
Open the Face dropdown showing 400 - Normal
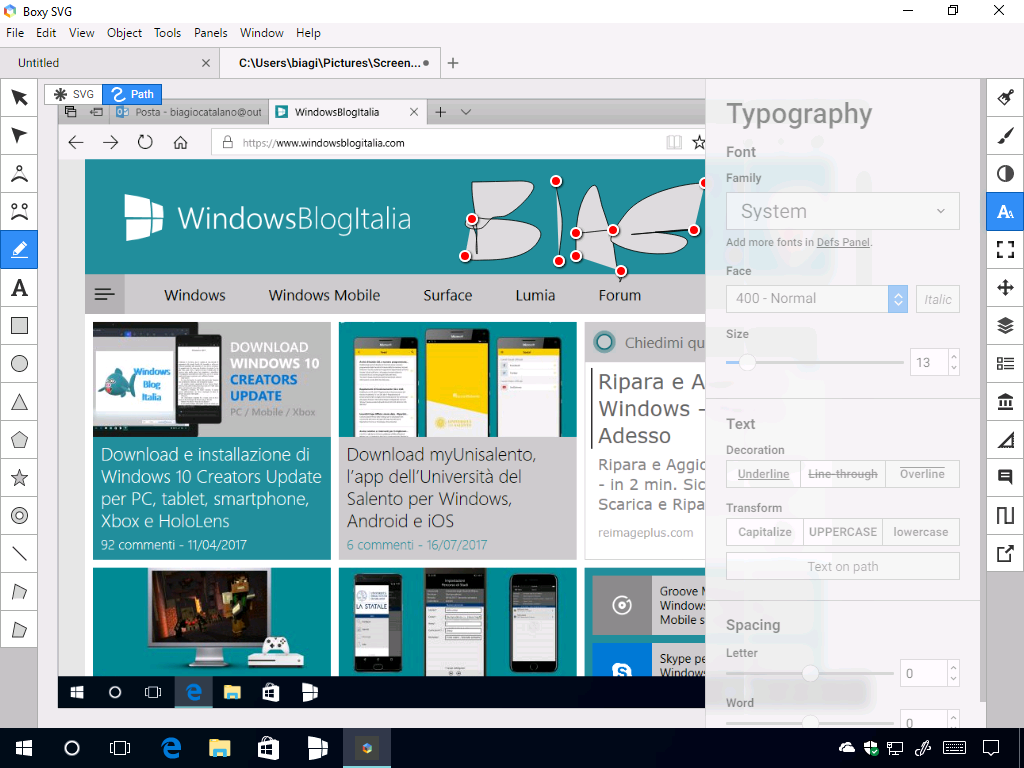click(816, 299)
